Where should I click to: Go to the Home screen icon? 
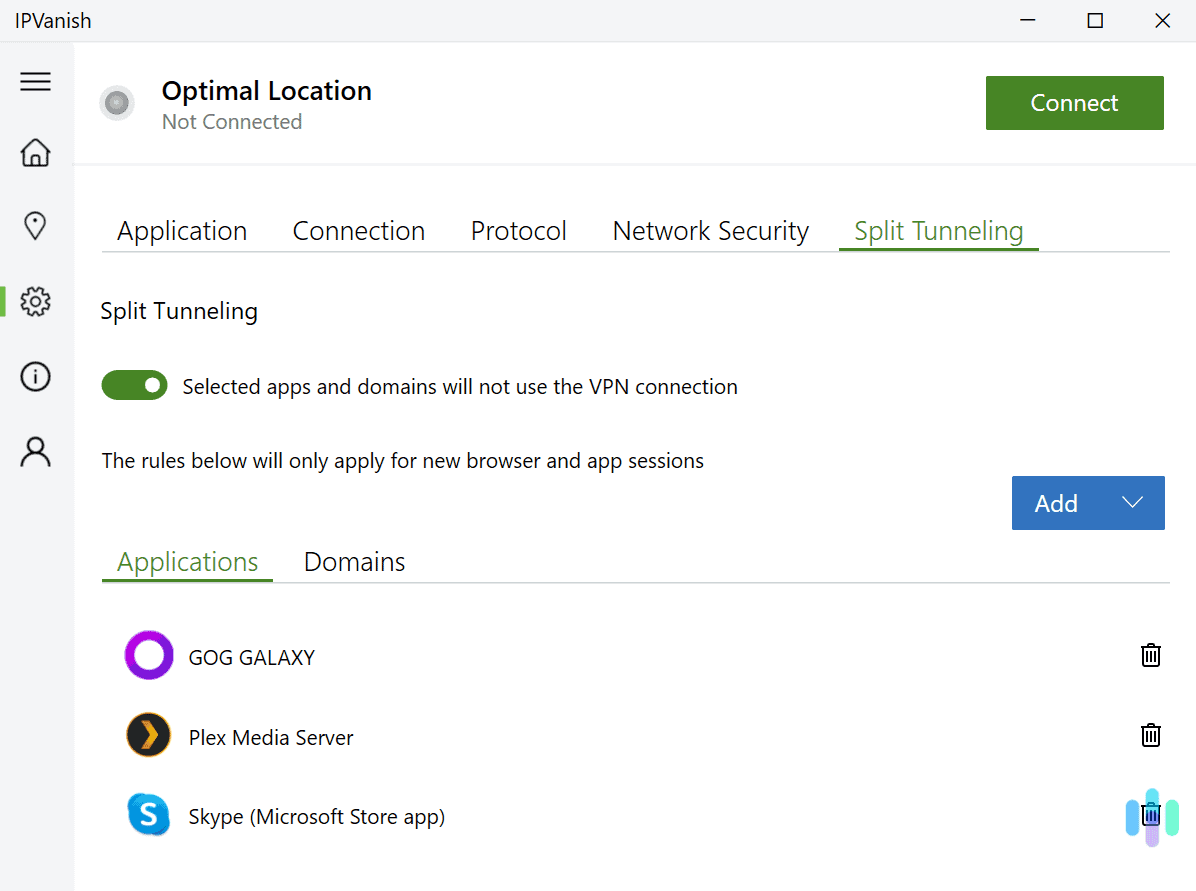tap(36, 153)
